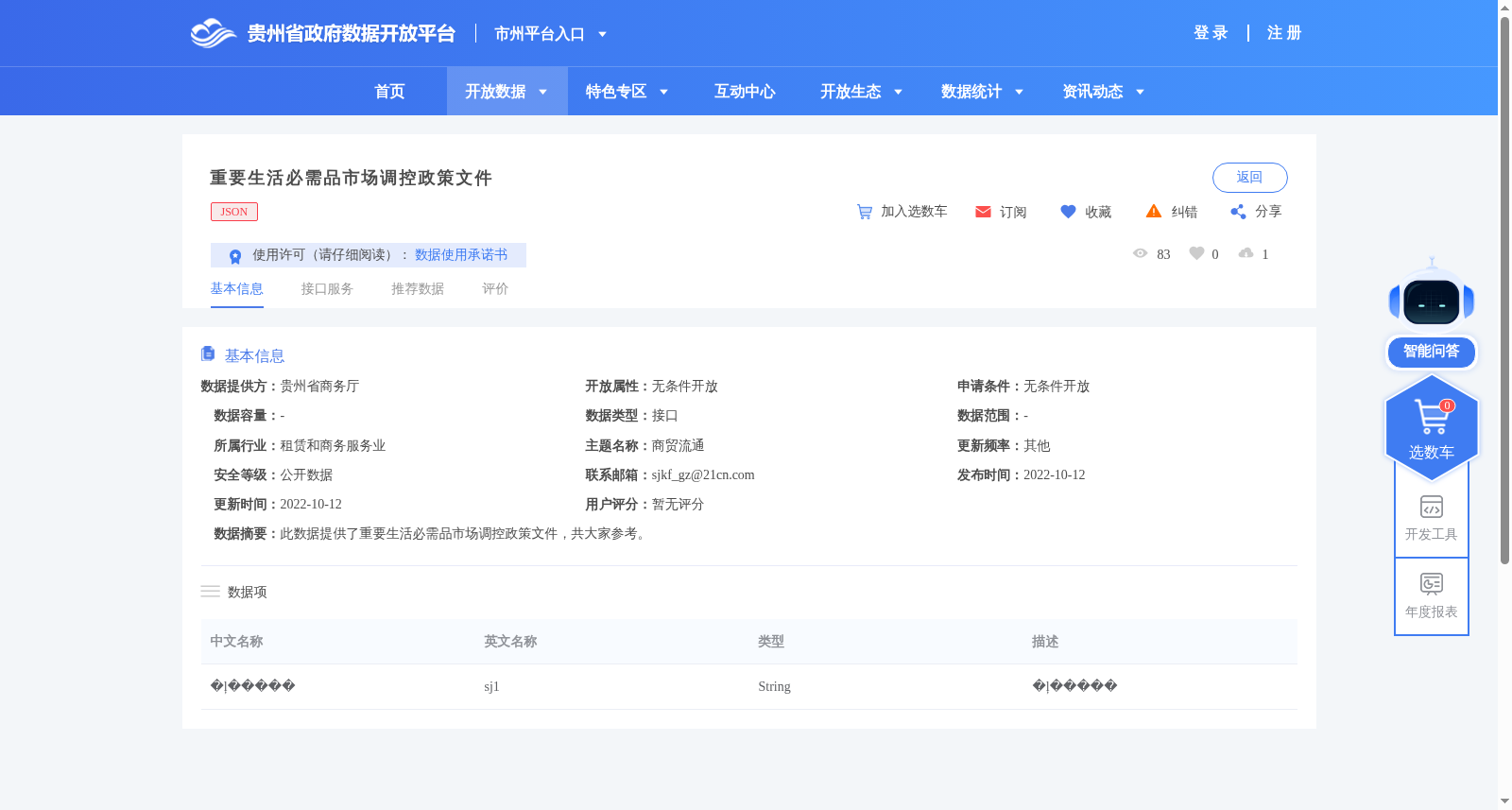Click the industry value 租赁和商务服务业
This screenshot has height=810, width=1512.
click(333, 446)
